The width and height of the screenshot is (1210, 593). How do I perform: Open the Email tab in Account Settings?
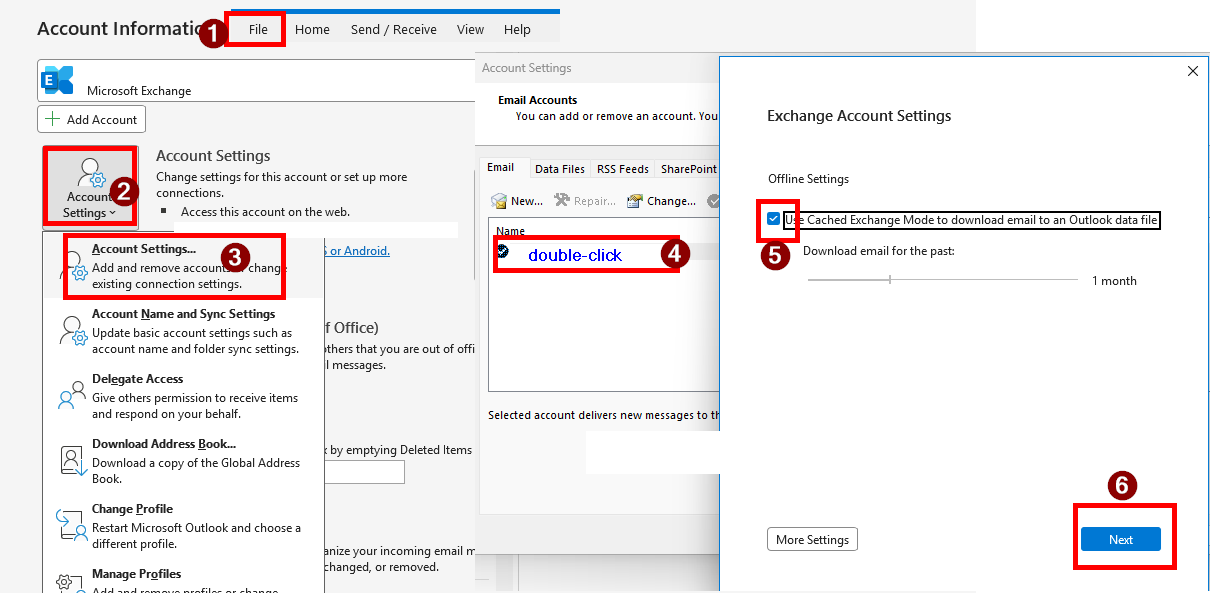coord(501,168)
